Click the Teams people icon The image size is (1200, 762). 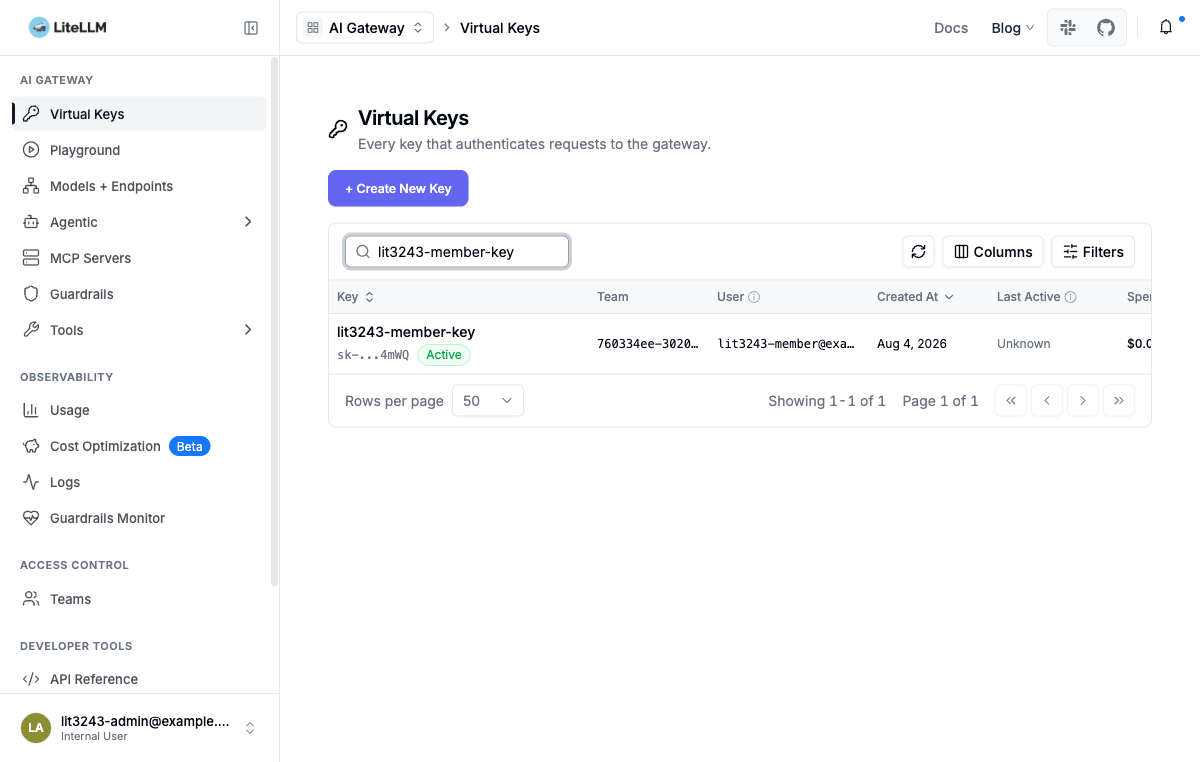coord(31,599)
